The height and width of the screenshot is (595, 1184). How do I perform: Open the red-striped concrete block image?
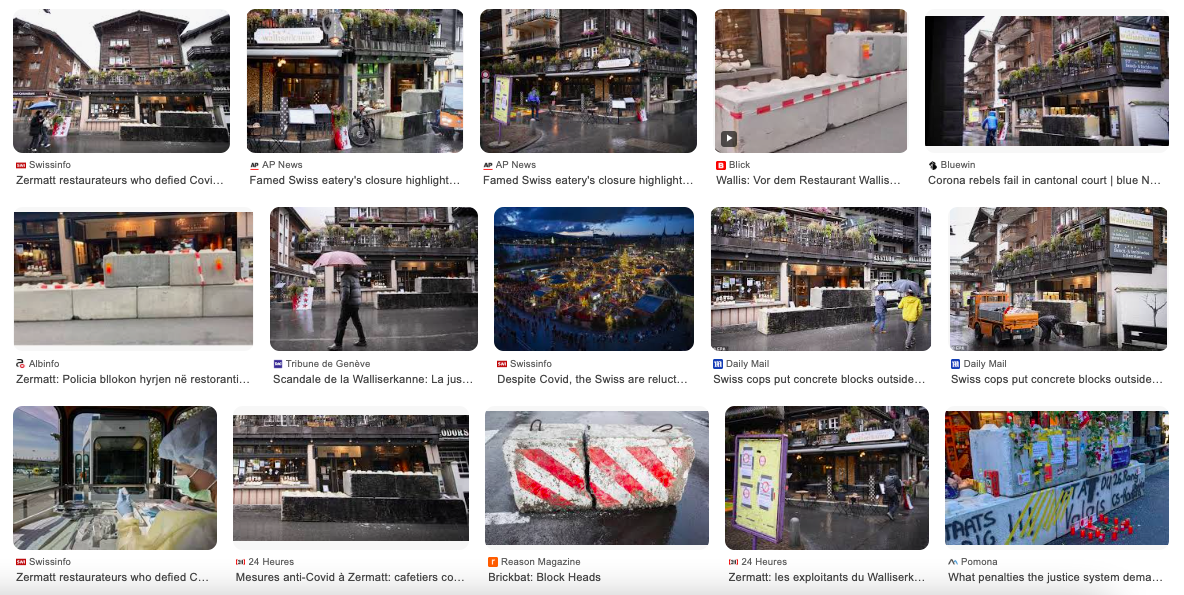click(597, 477)
